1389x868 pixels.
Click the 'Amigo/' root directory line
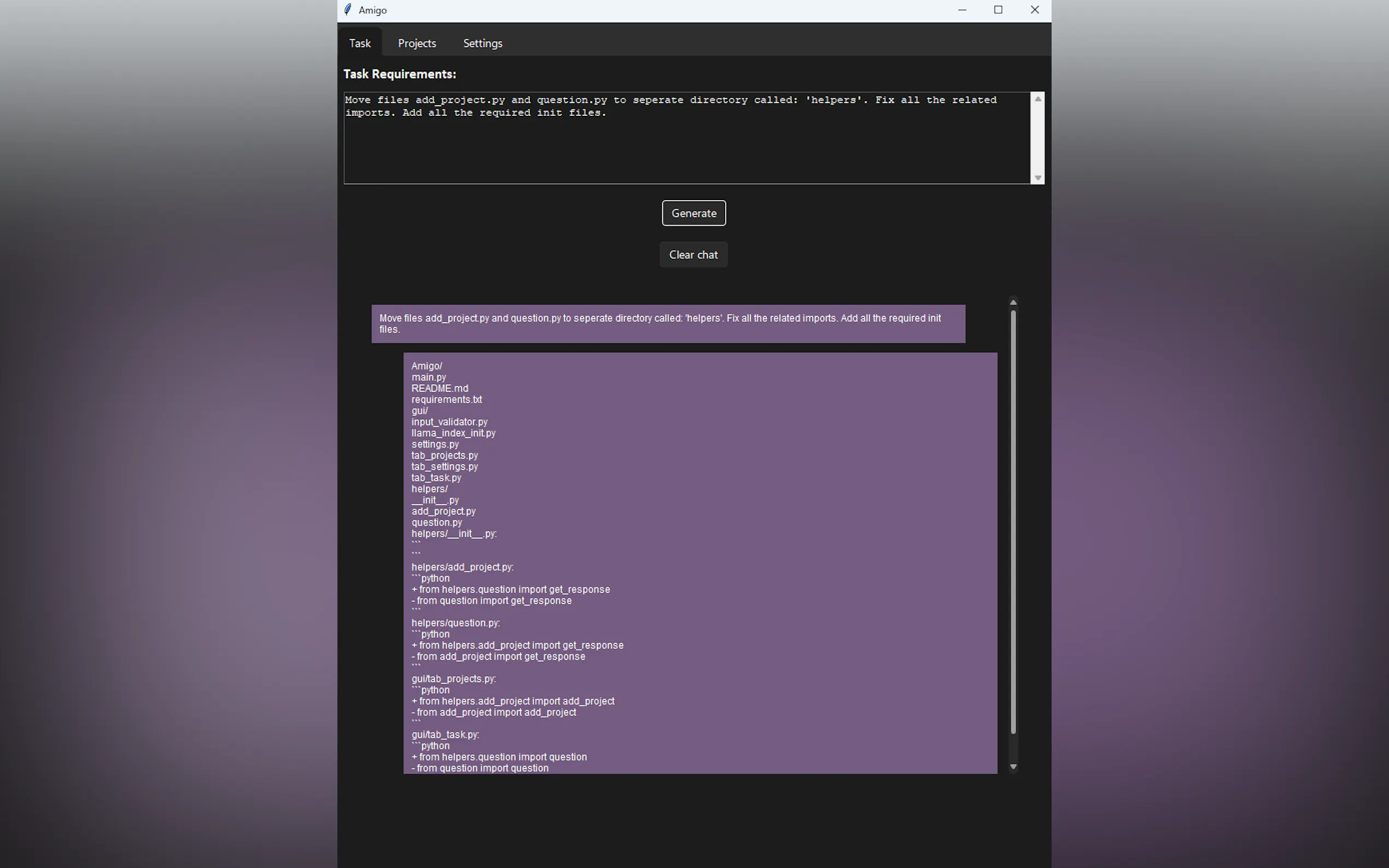tap(427, 366)
